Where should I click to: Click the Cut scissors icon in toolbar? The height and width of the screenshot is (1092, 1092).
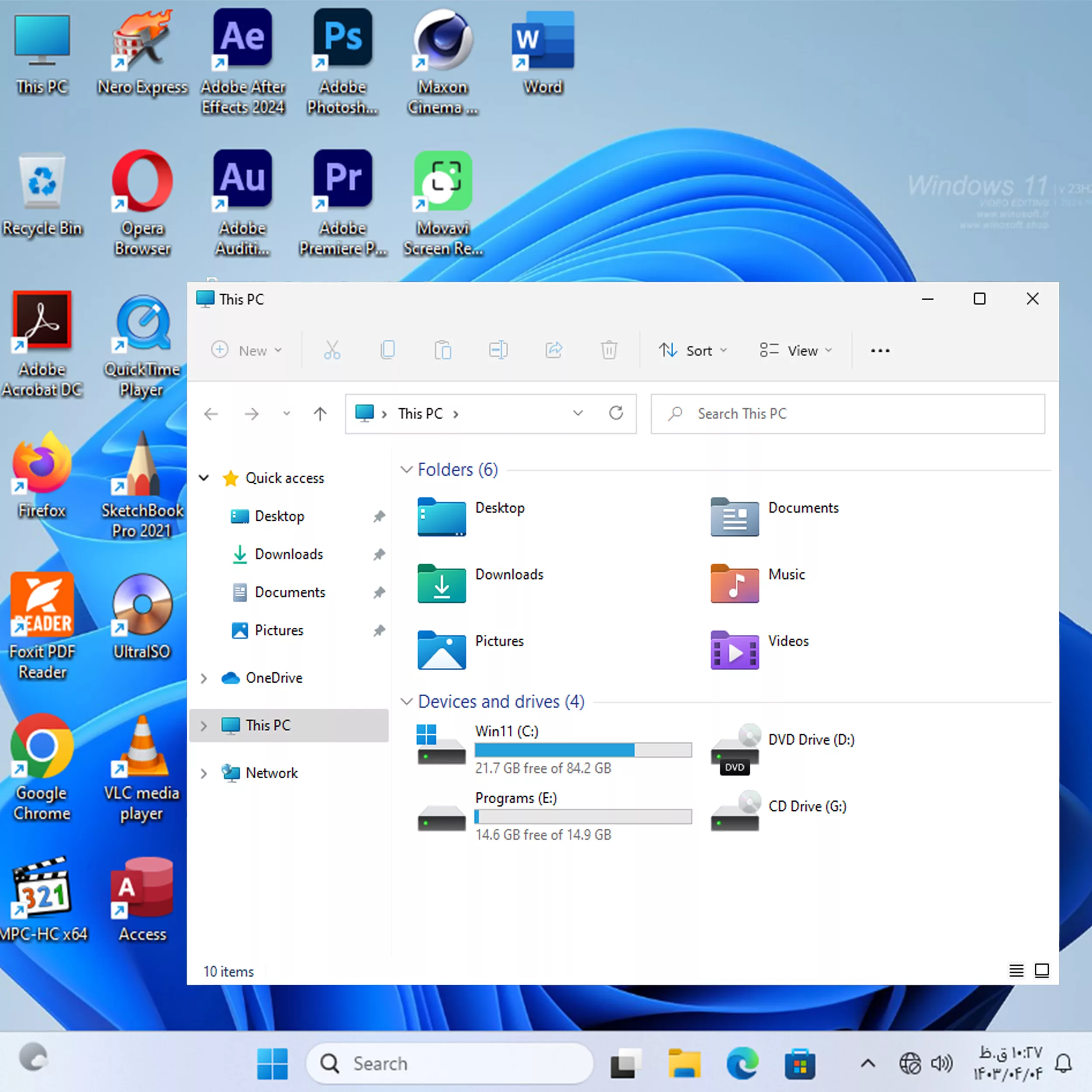click(332, 350)
